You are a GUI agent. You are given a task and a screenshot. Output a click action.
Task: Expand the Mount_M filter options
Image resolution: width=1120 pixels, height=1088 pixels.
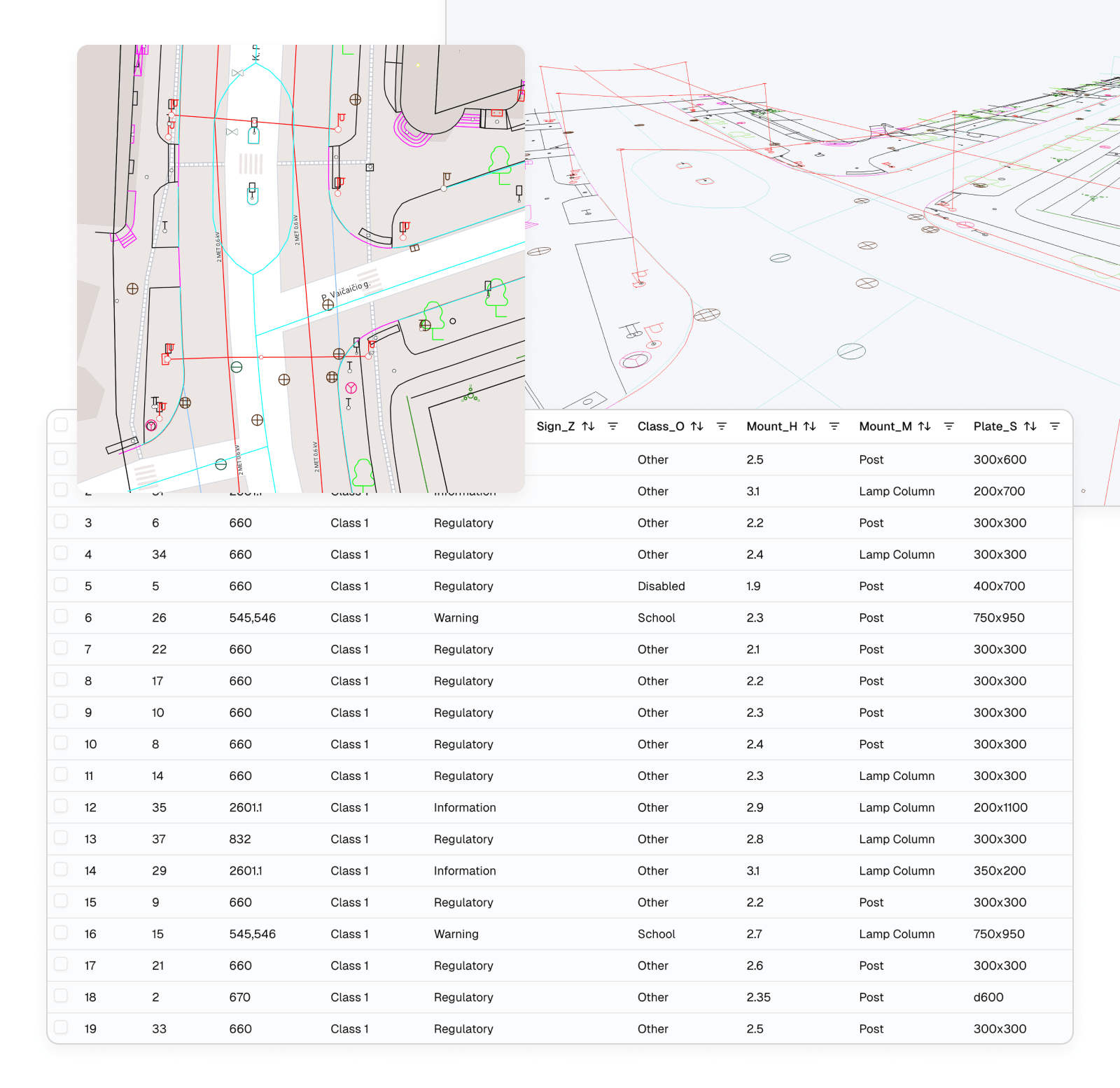coord(949,426)
